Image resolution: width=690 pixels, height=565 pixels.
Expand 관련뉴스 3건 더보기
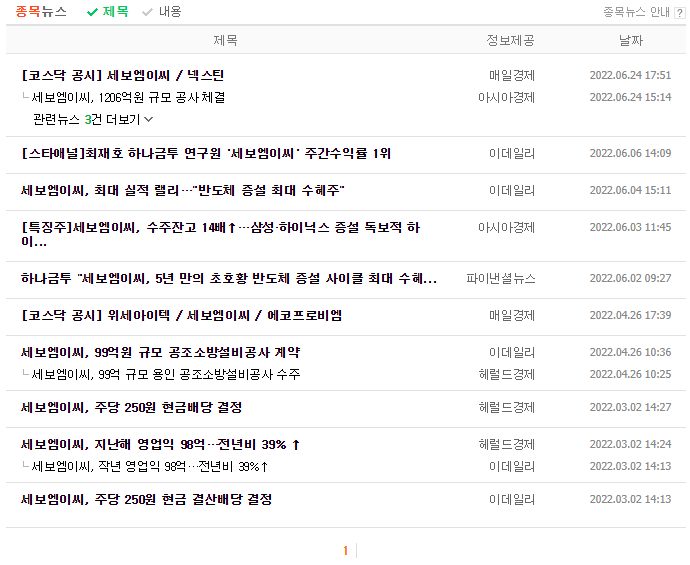pos(93,119)
